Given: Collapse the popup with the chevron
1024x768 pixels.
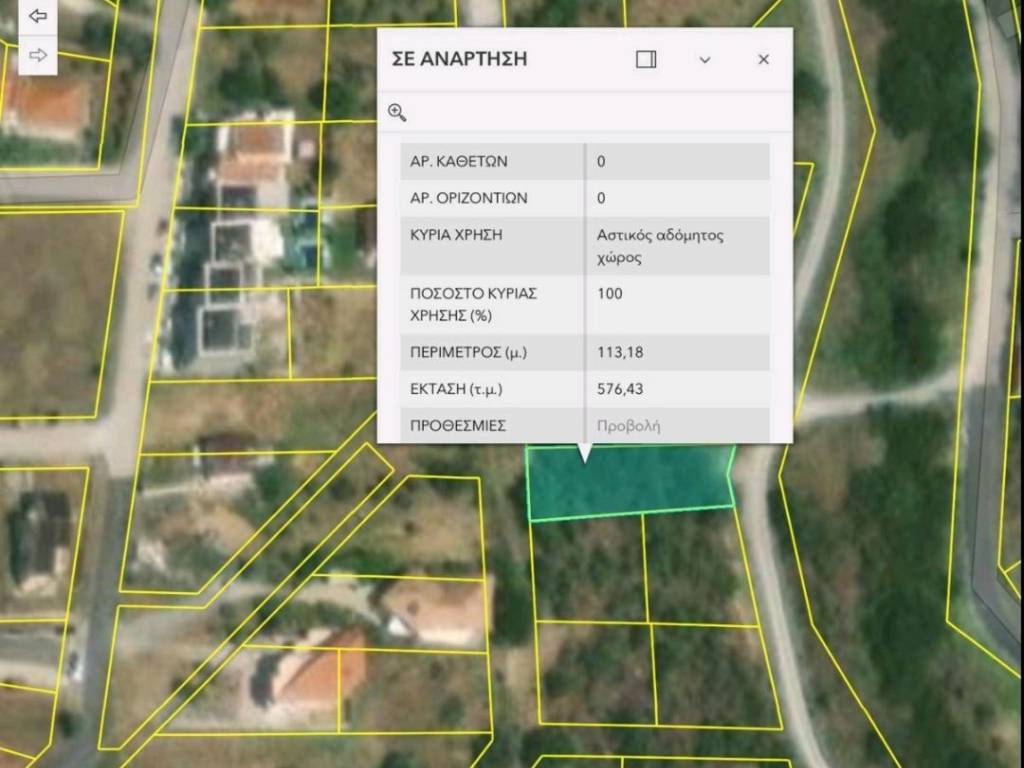Looking at the screenshot, I should [705, 60].
